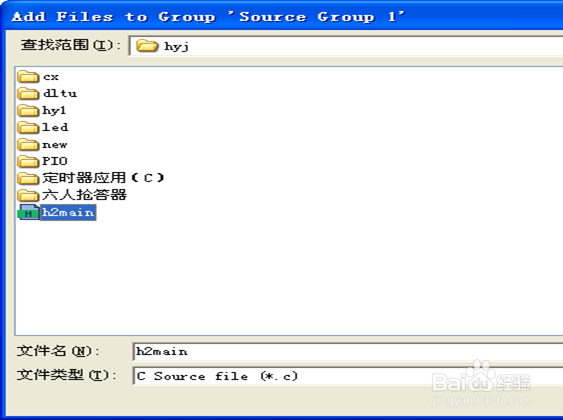Select the led folder name text
Viewport: 563px width, 420px height.
55,127
